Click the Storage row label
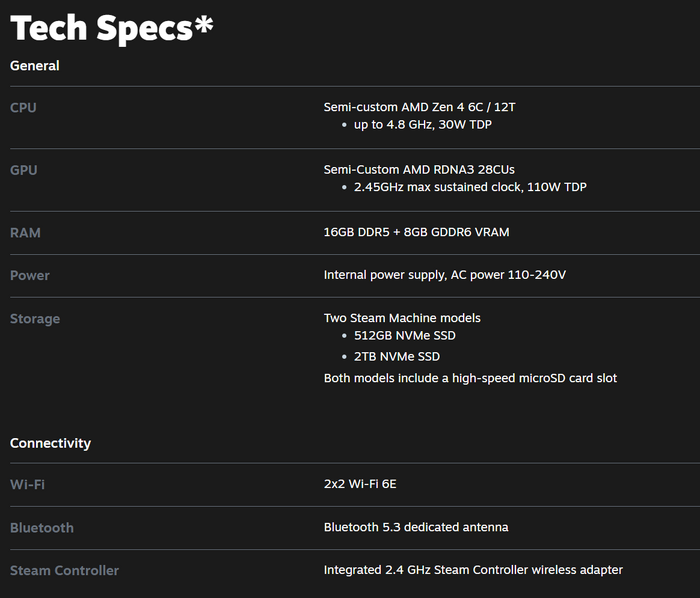The height and width of the screenshot is (598, 700). click(35, 319)
